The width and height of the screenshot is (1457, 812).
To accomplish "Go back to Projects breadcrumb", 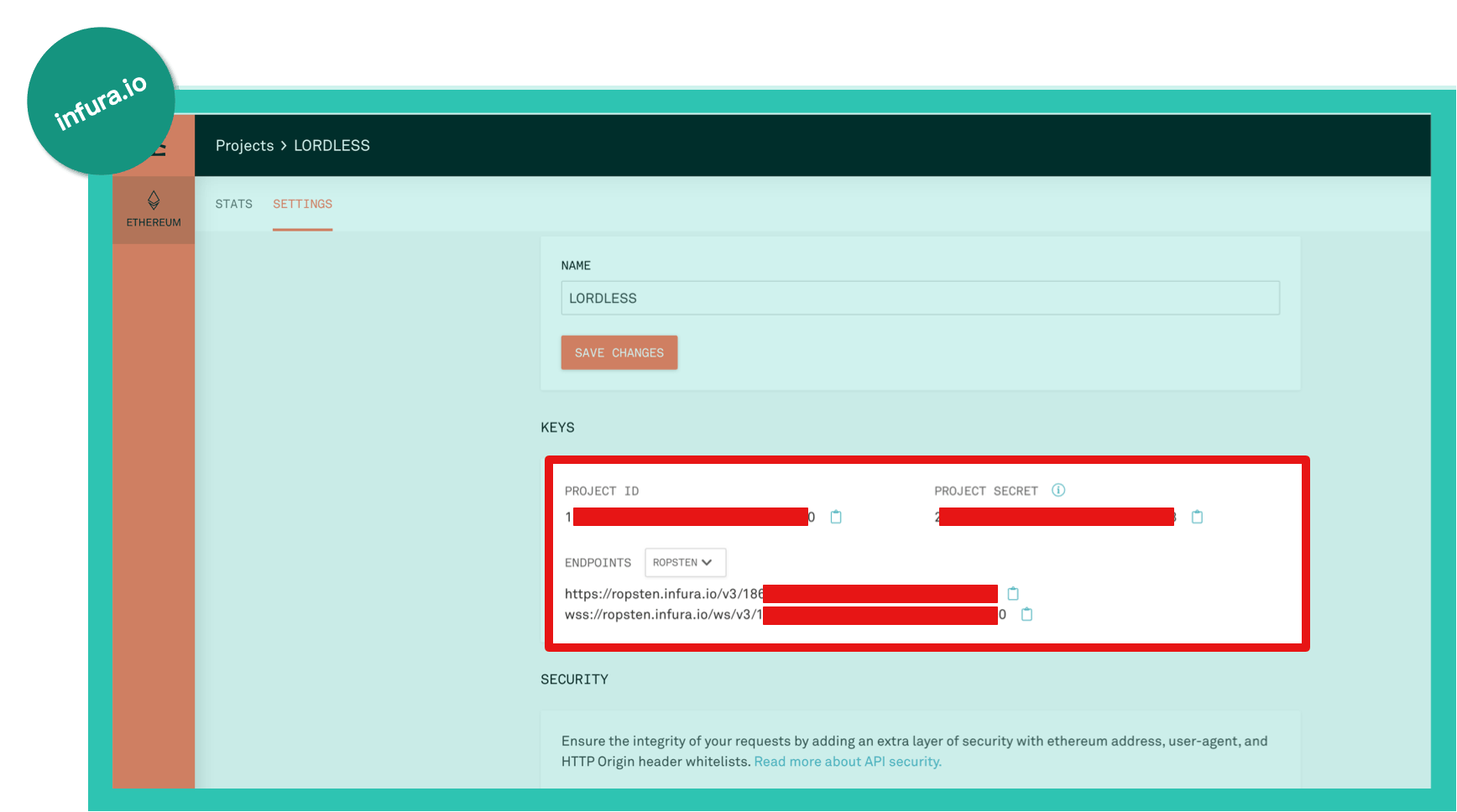I will point(244,145).
